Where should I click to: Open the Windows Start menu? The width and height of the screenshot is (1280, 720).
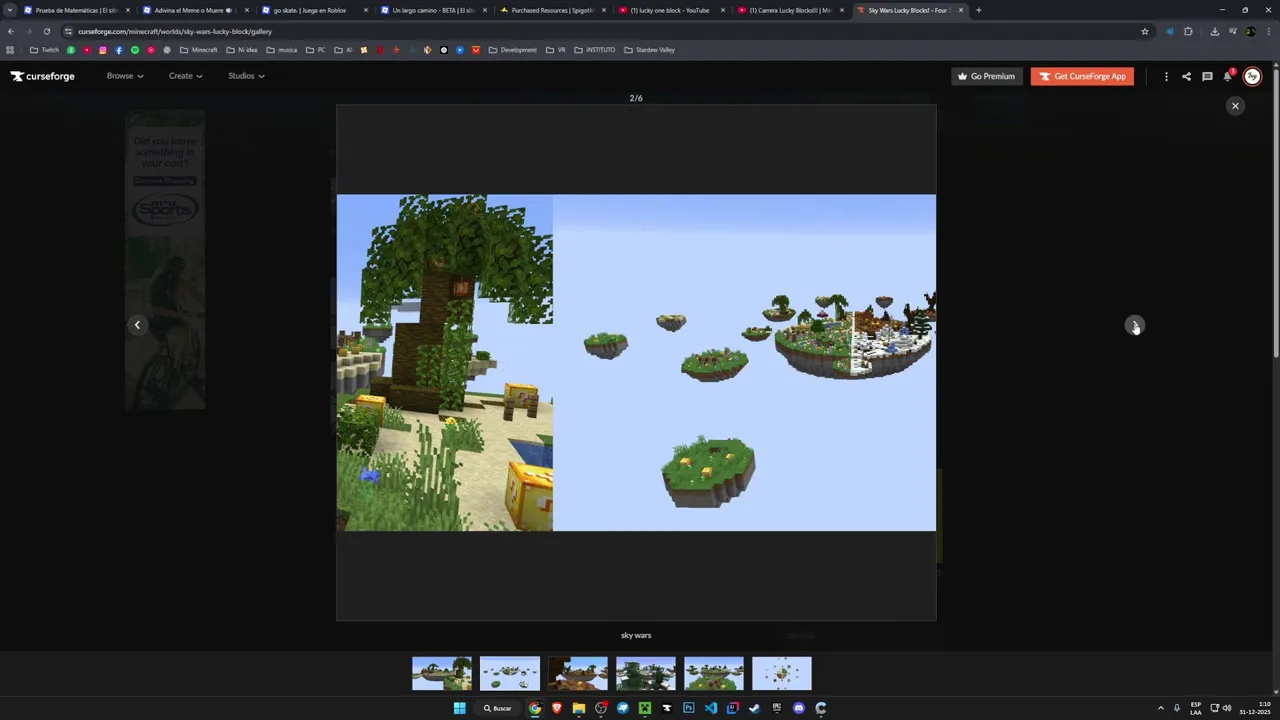click(x=460, y=708)
